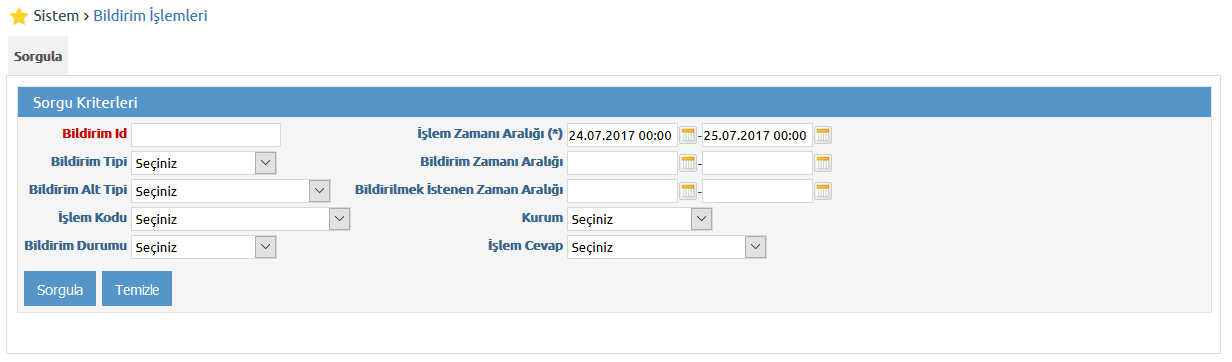Open the İşlem Kodu dropdown list

click(x=241, y=219)
